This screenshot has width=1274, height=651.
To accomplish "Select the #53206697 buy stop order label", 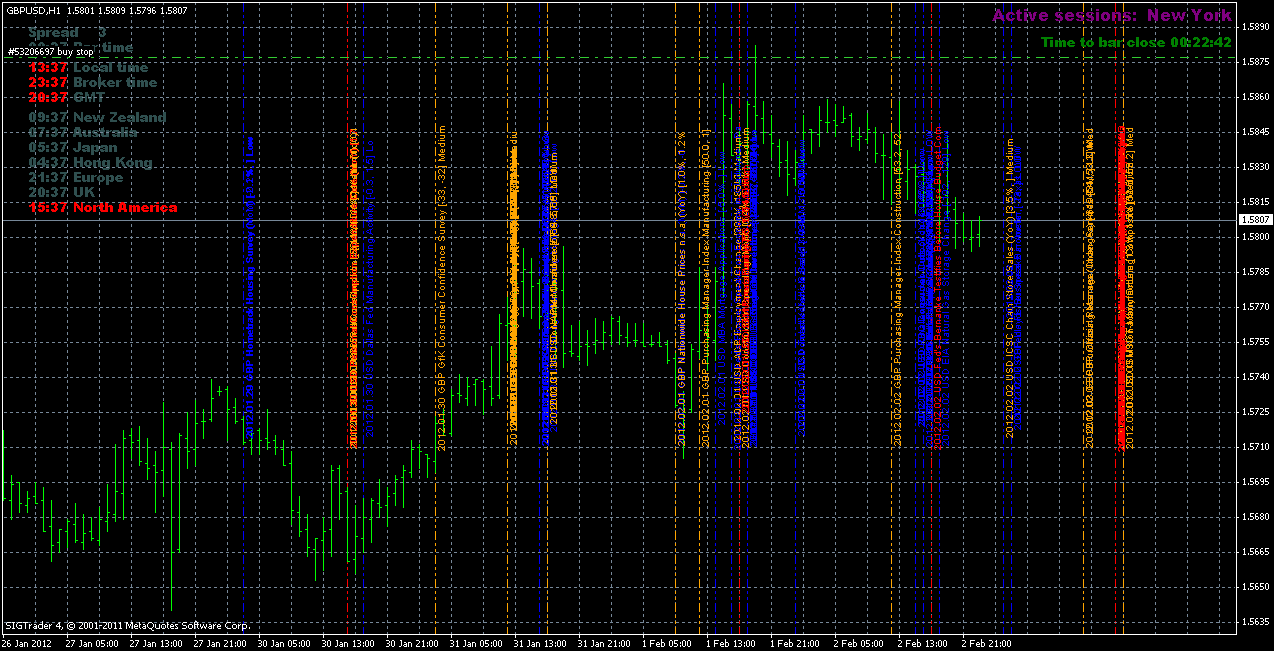I will 51,51.
